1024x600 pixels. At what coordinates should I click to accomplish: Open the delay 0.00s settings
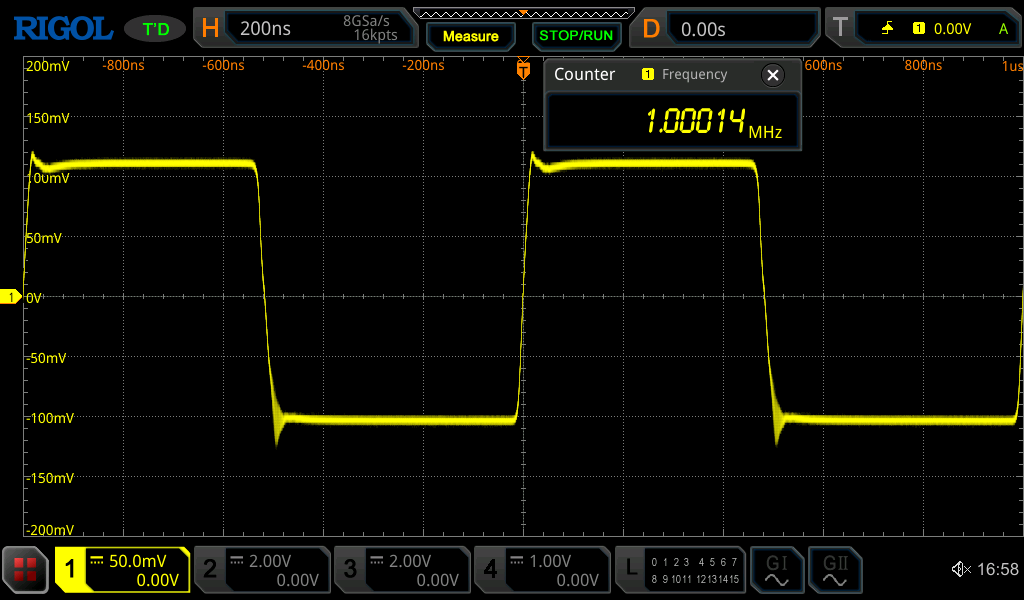728,29
